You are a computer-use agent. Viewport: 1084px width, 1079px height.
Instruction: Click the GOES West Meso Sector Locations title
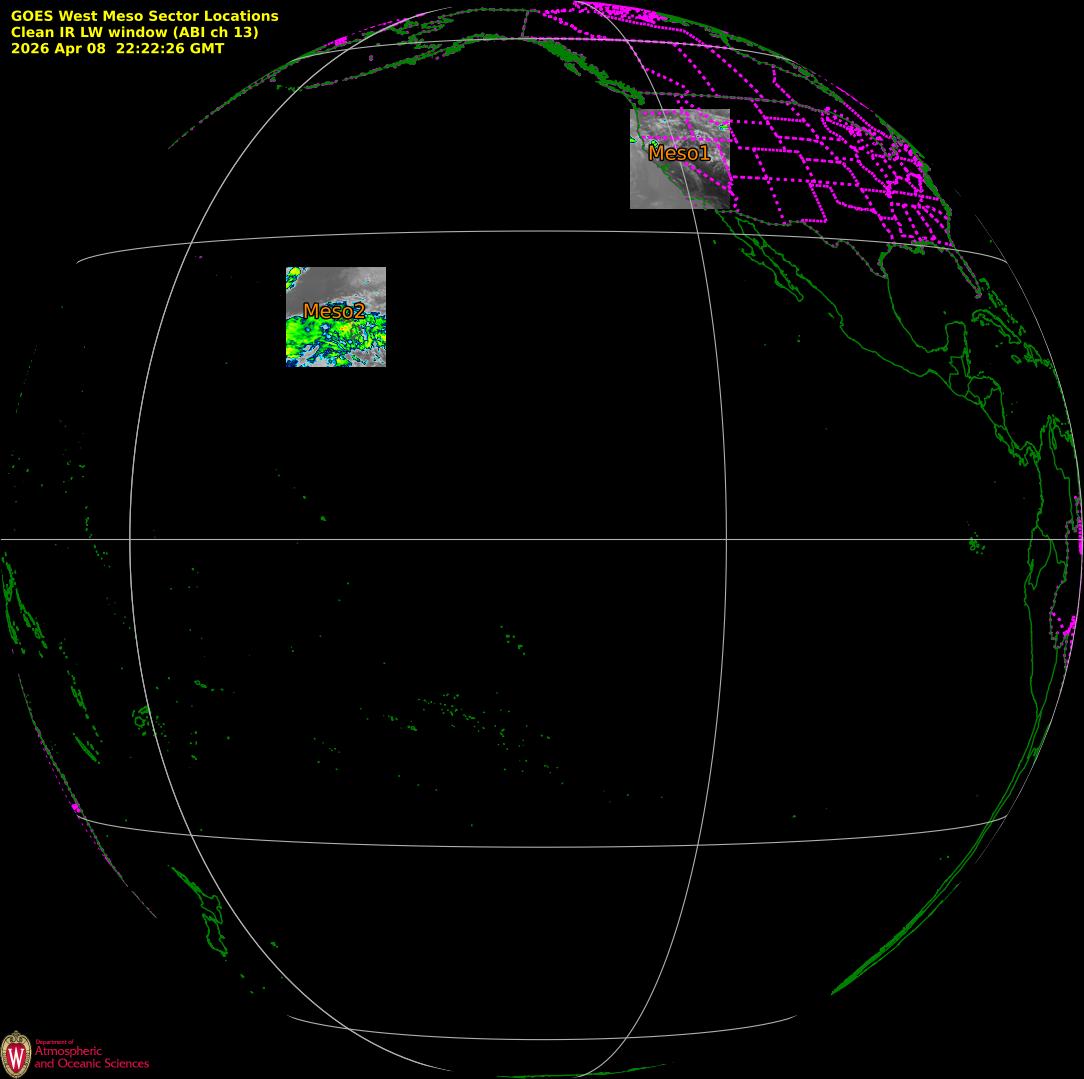tap(144, 15)
